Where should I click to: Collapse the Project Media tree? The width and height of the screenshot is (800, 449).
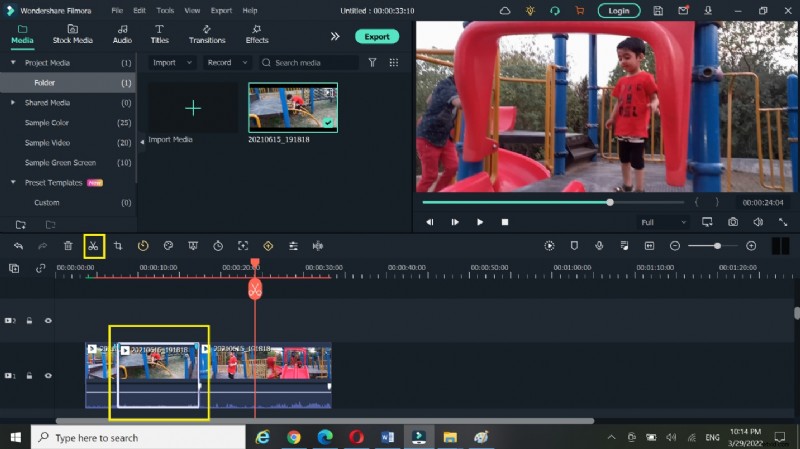click(x=13, y=62)
